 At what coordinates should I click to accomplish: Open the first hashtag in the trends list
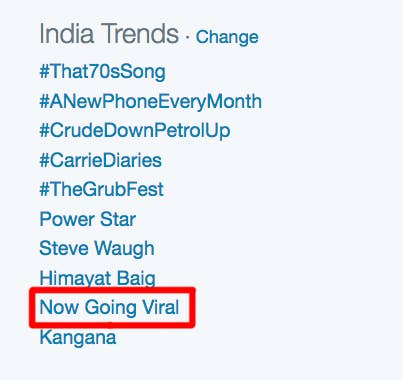pos(102,72)
